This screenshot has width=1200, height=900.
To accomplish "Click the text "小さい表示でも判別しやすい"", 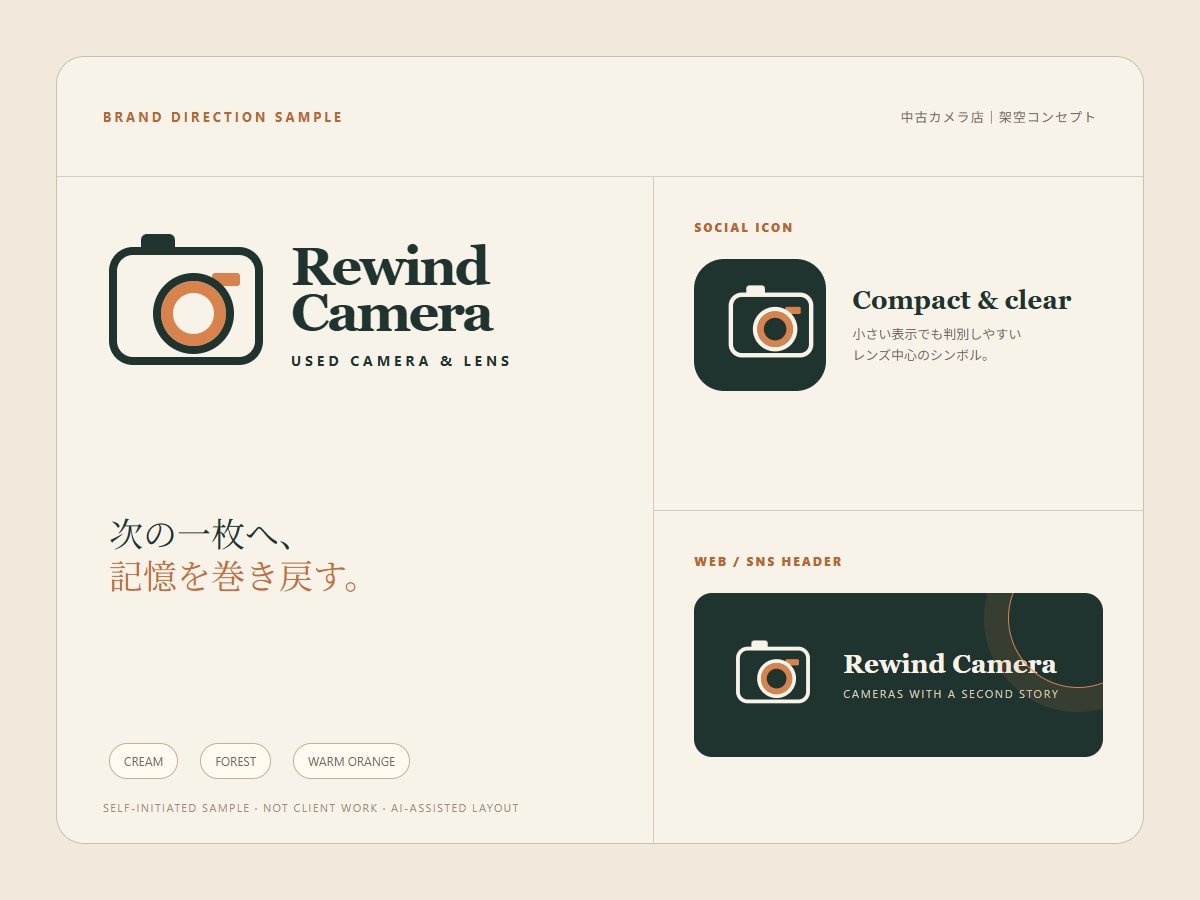I will click(937, 334).
